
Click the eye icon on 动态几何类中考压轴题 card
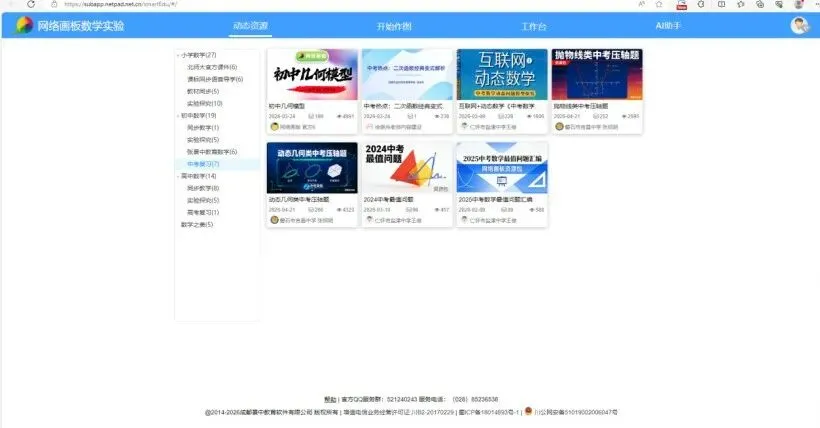click(x=339, y=210)
